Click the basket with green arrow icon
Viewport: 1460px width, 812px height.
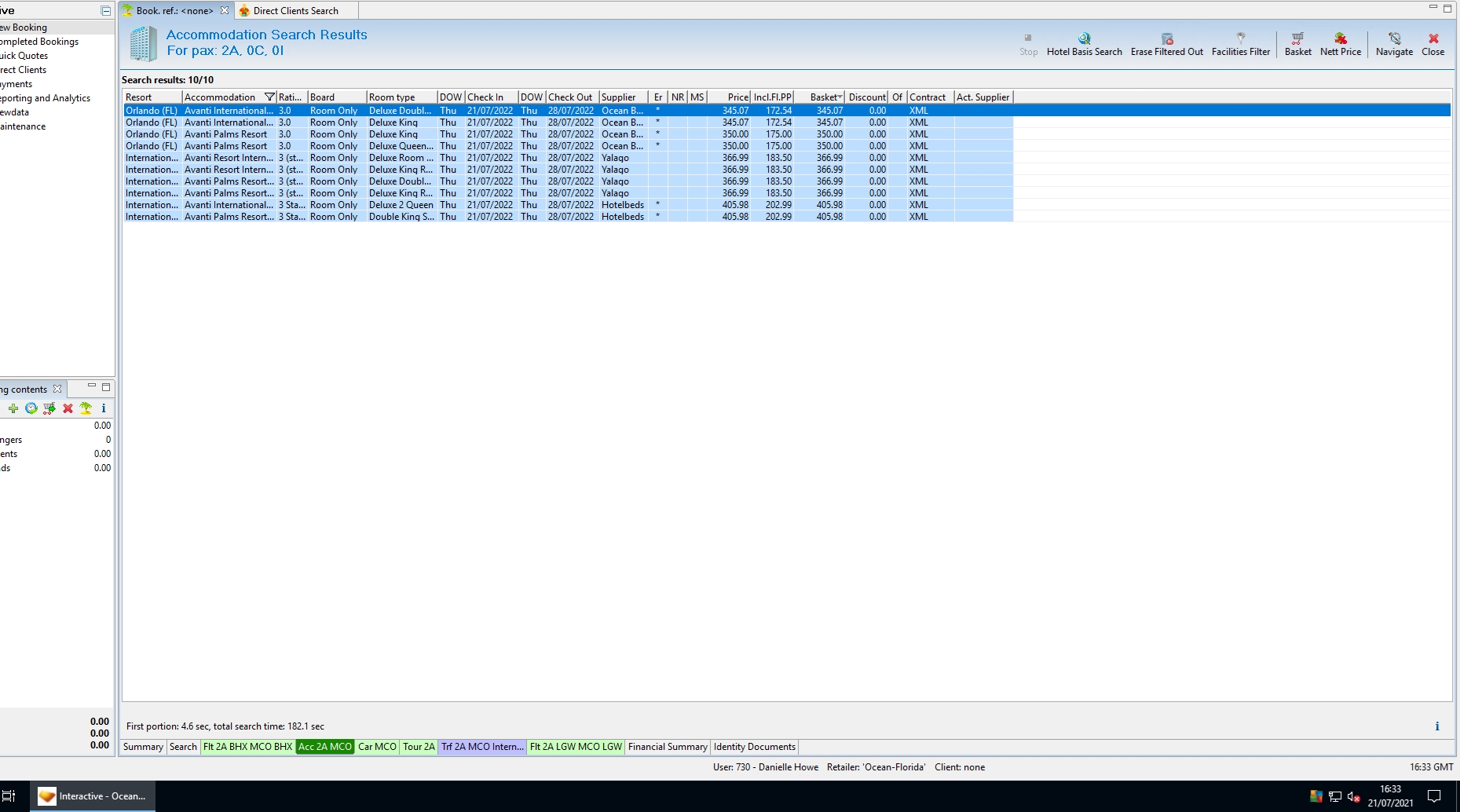[49, 408]
